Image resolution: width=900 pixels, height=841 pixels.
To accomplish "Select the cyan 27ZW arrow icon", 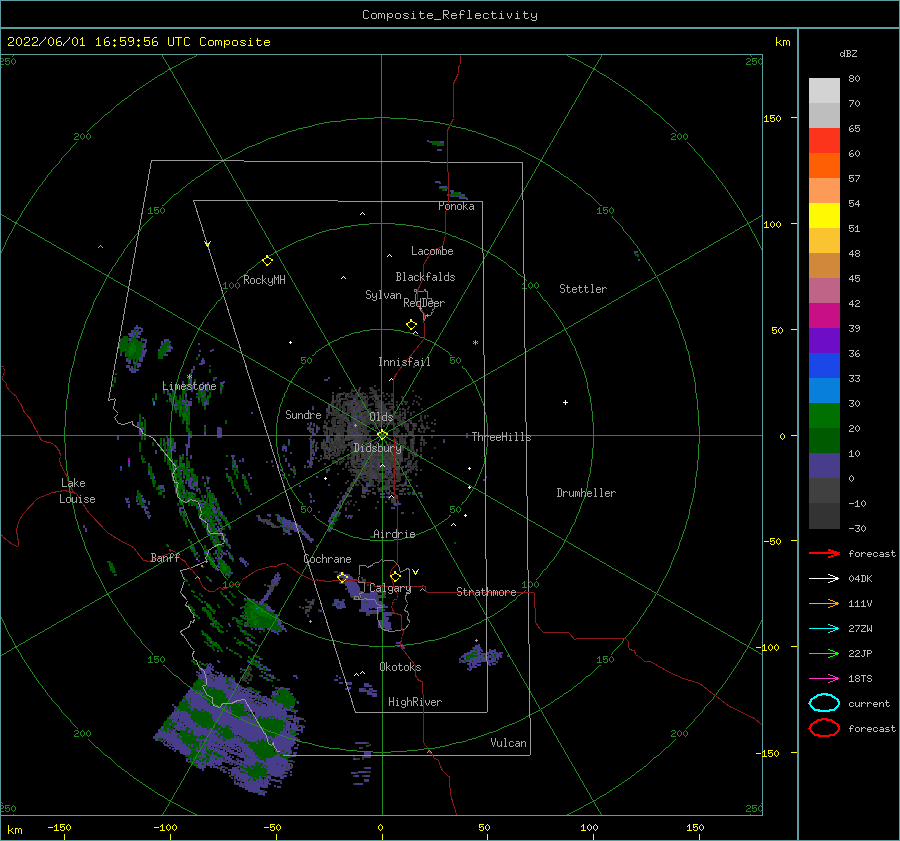I will click(x=824, y=629).
